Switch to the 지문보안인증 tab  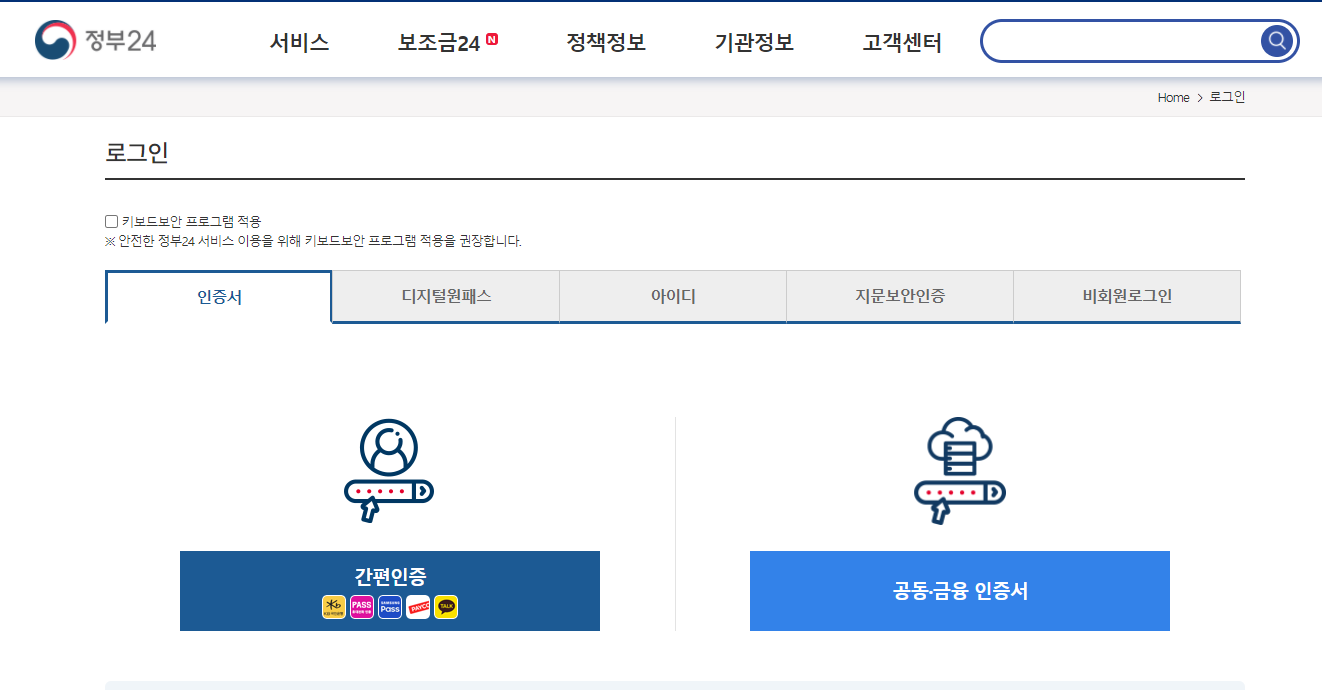(x=900, y=296)
